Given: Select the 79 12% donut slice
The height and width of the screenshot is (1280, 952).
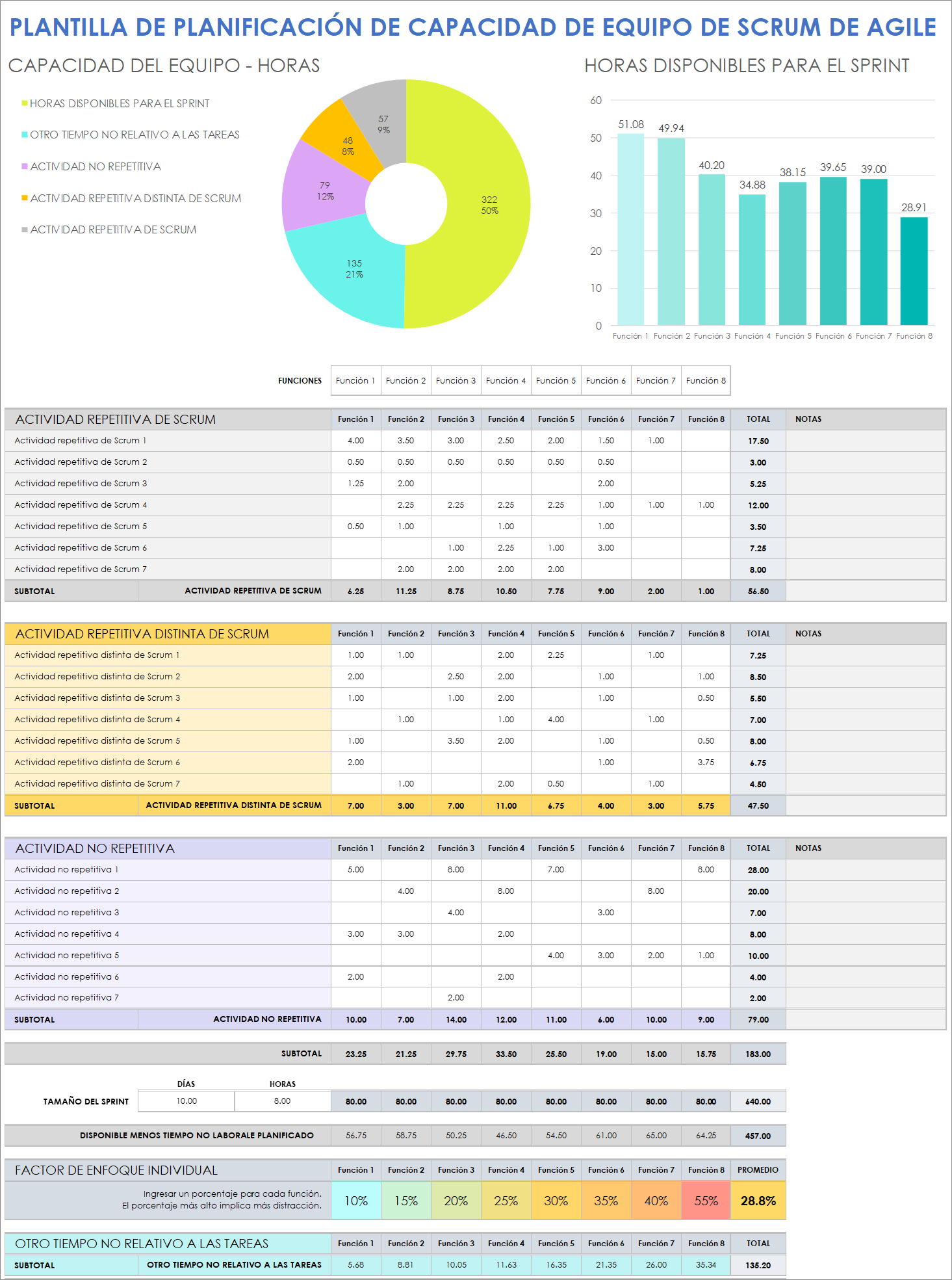Looking at the screenshot, I should pyautogui.click(x=324, y=190).
